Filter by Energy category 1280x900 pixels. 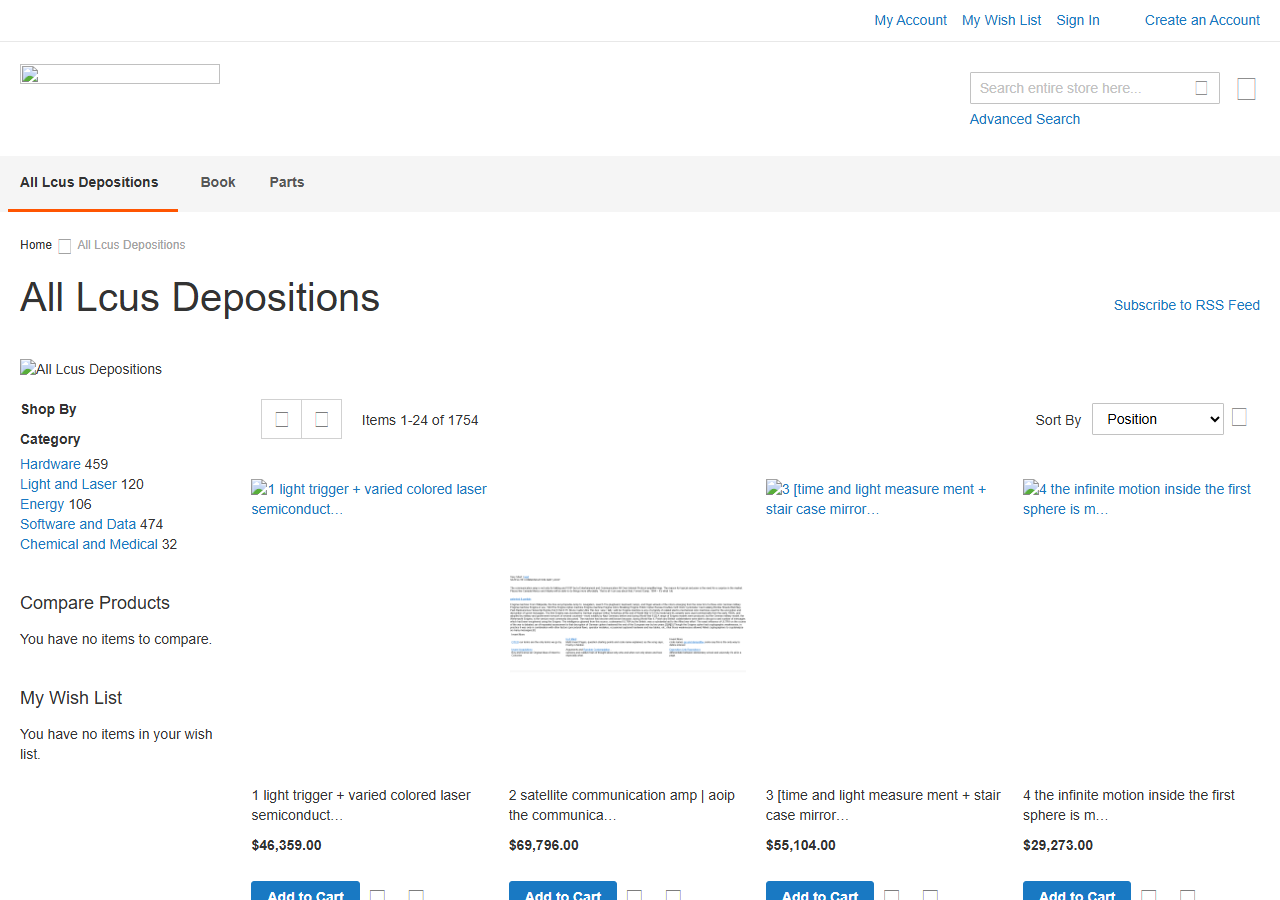[x=42, y=504]
